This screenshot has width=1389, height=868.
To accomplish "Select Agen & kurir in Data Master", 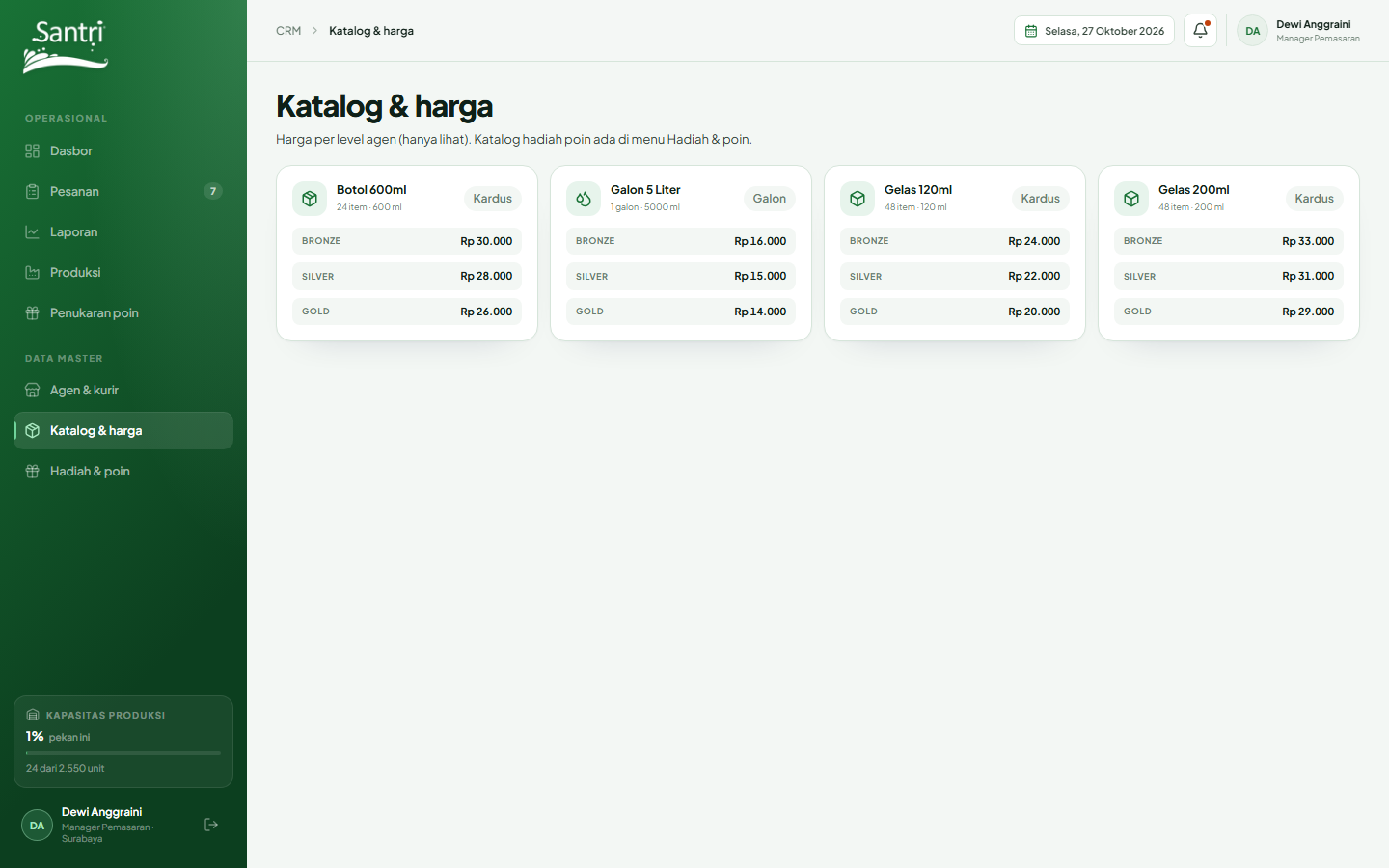I will pos(123,391).
